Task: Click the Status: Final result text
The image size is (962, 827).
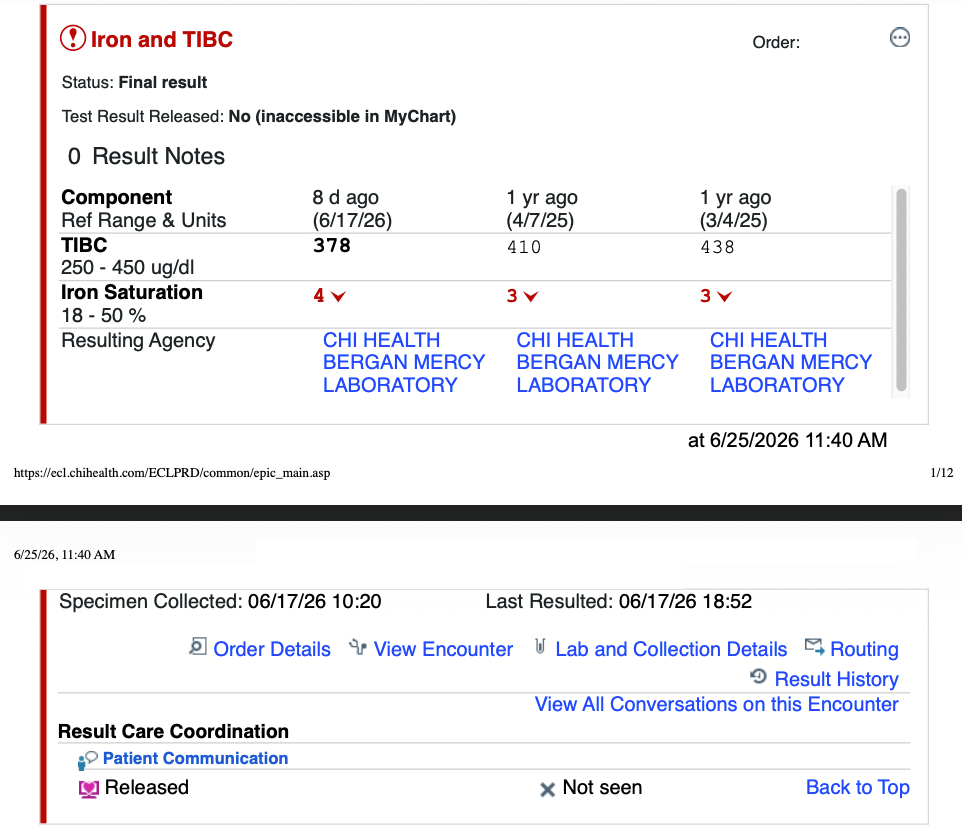Action: click(134, 82)
